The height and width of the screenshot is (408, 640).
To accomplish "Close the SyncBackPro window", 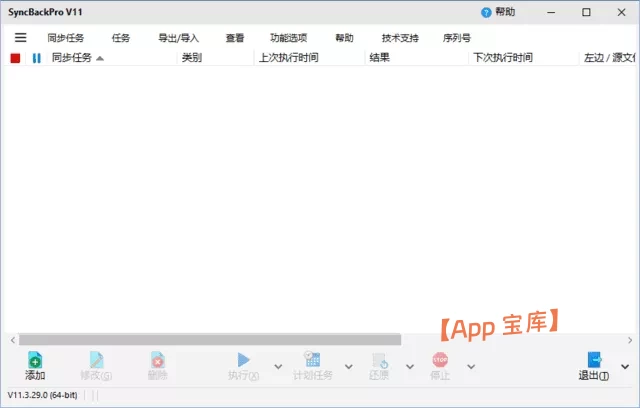I will click(x=621, y=12).
